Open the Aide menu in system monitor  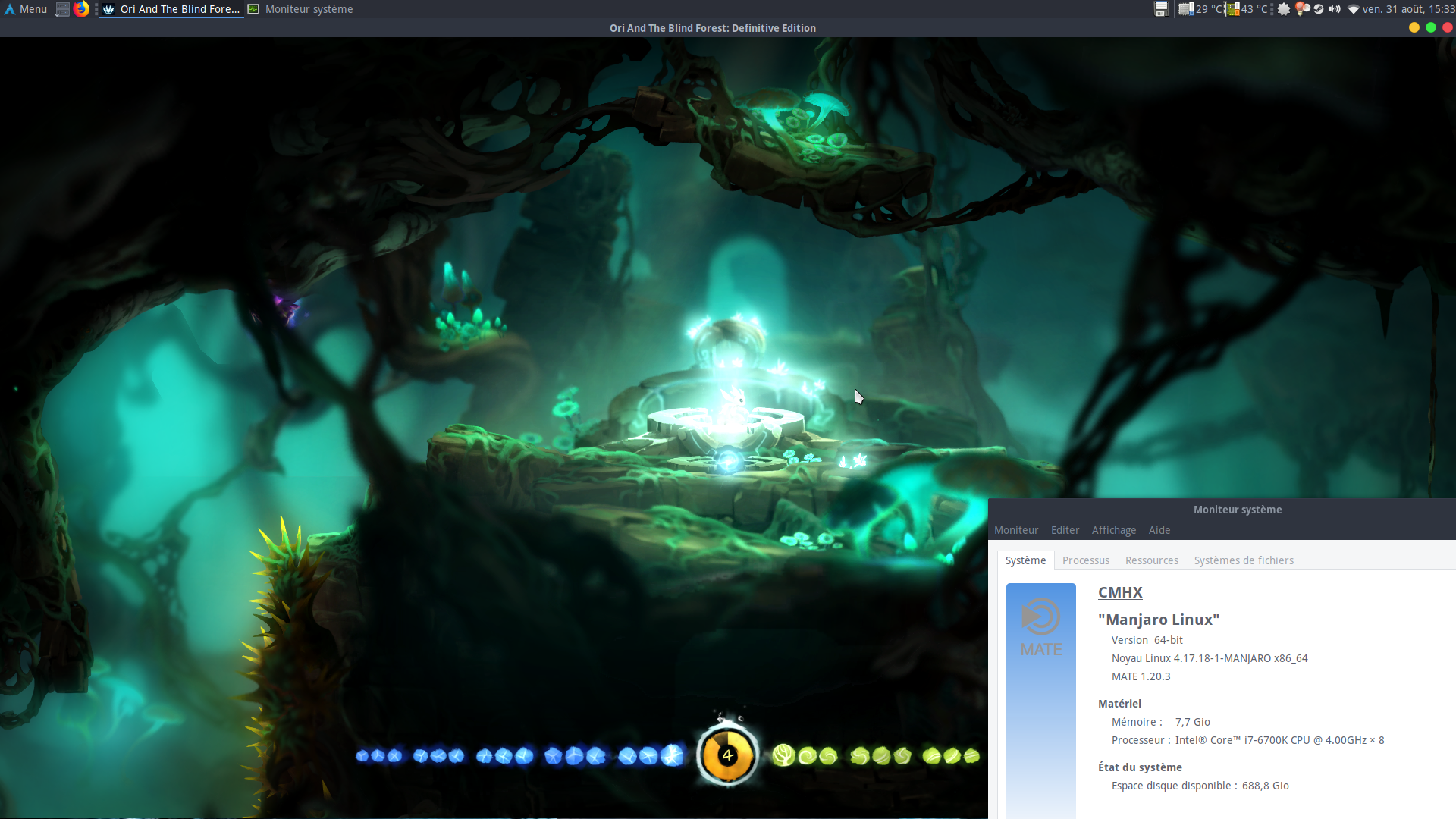[1159, 530]
